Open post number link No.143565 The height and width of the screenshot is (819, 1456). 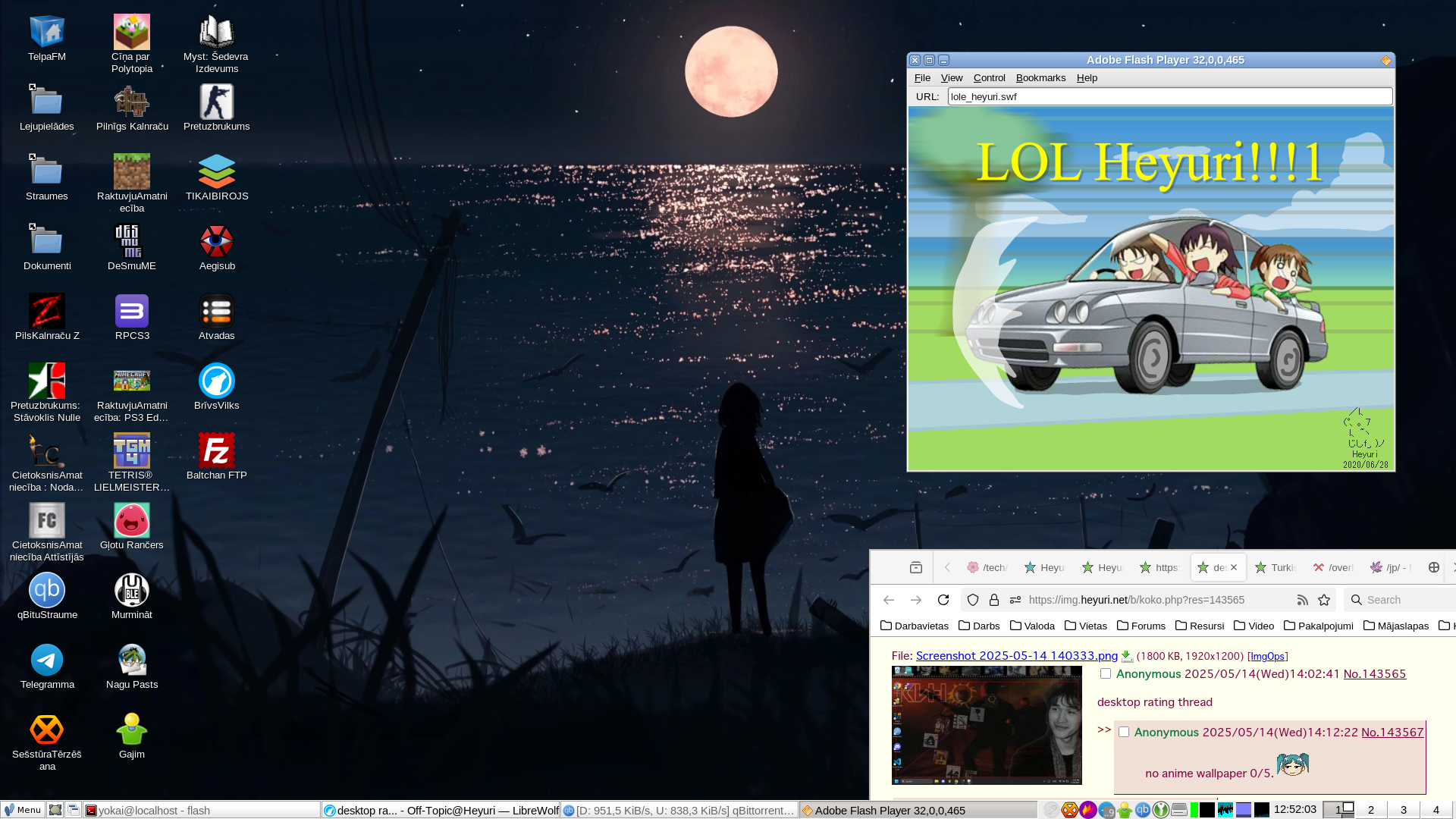click(x=1374, y=673)
